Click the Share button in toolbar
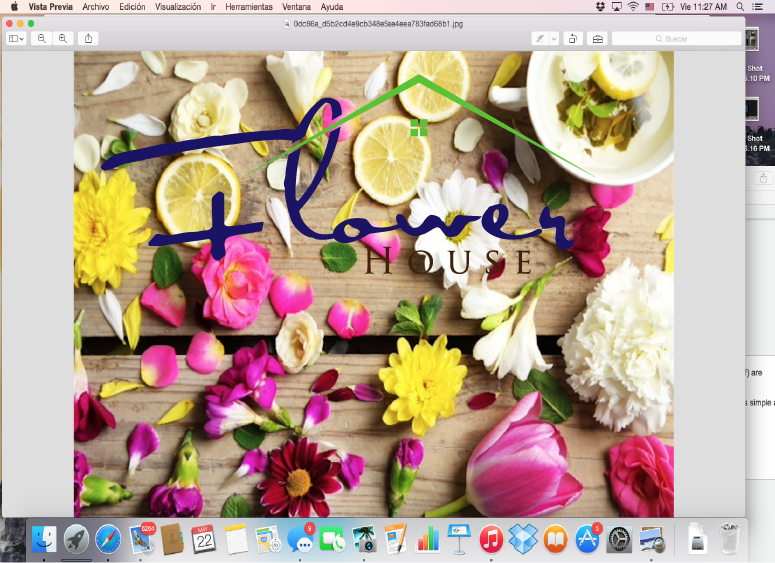The height and width of the screenshot is (563, 775). tap(88, 38)
